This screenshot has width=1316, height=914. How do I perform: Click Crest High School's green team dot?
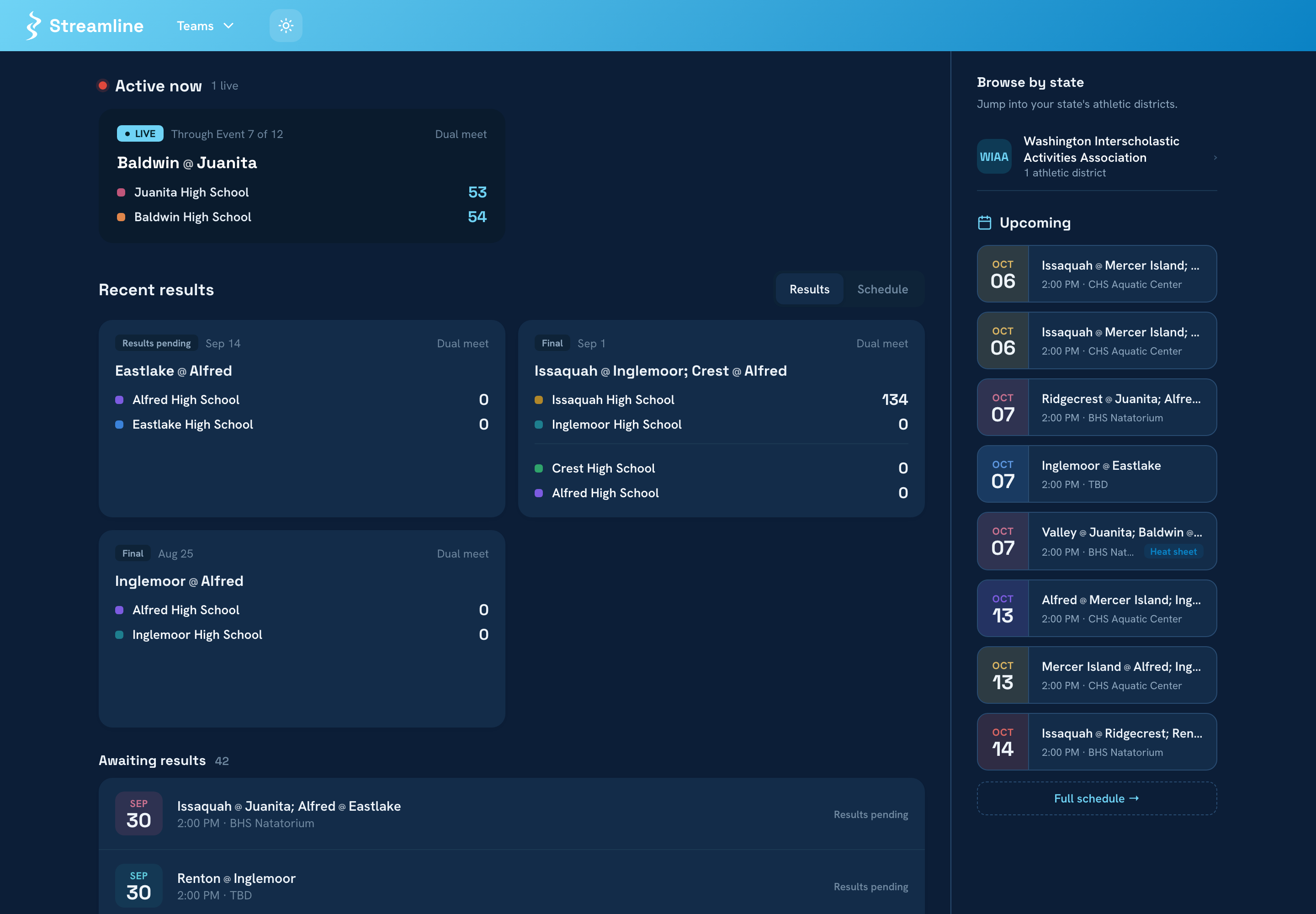coord(538,468)
